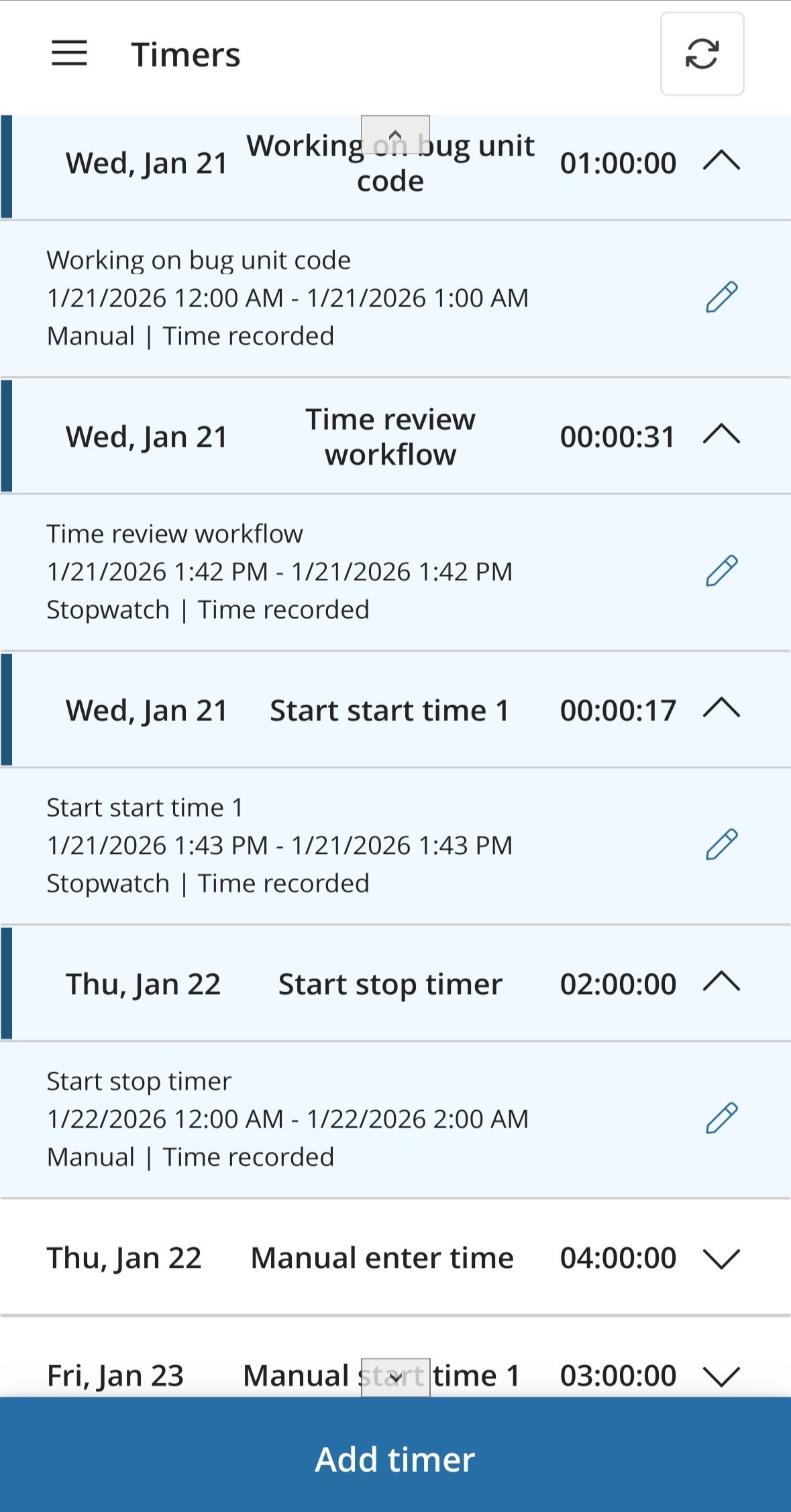Viewport: 791px width, 1512px height.
Task: Edit the Time review workflow entry
Action: pos(721,572)
